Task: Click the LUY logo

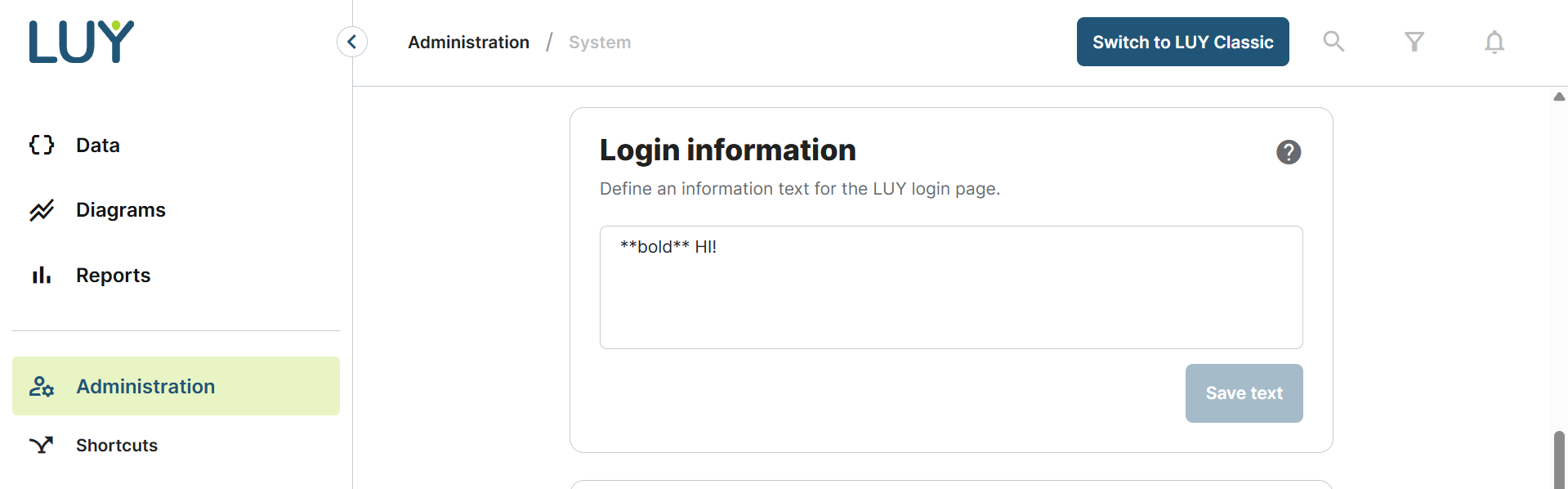Action: click(x=82, y=42)
